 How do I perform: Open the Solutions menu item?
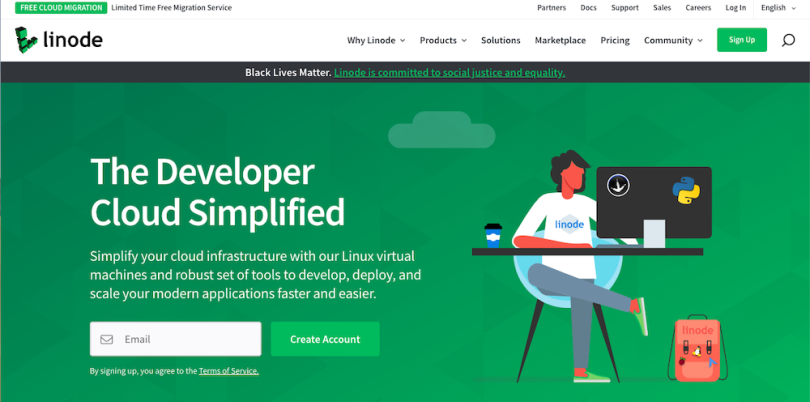[x=501, y=40]
